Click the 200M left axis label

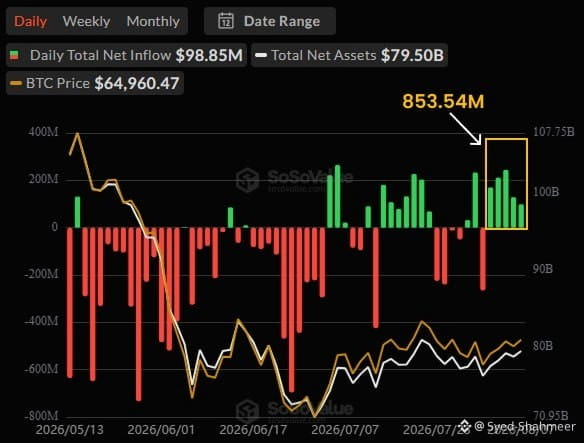coord(44,179)
